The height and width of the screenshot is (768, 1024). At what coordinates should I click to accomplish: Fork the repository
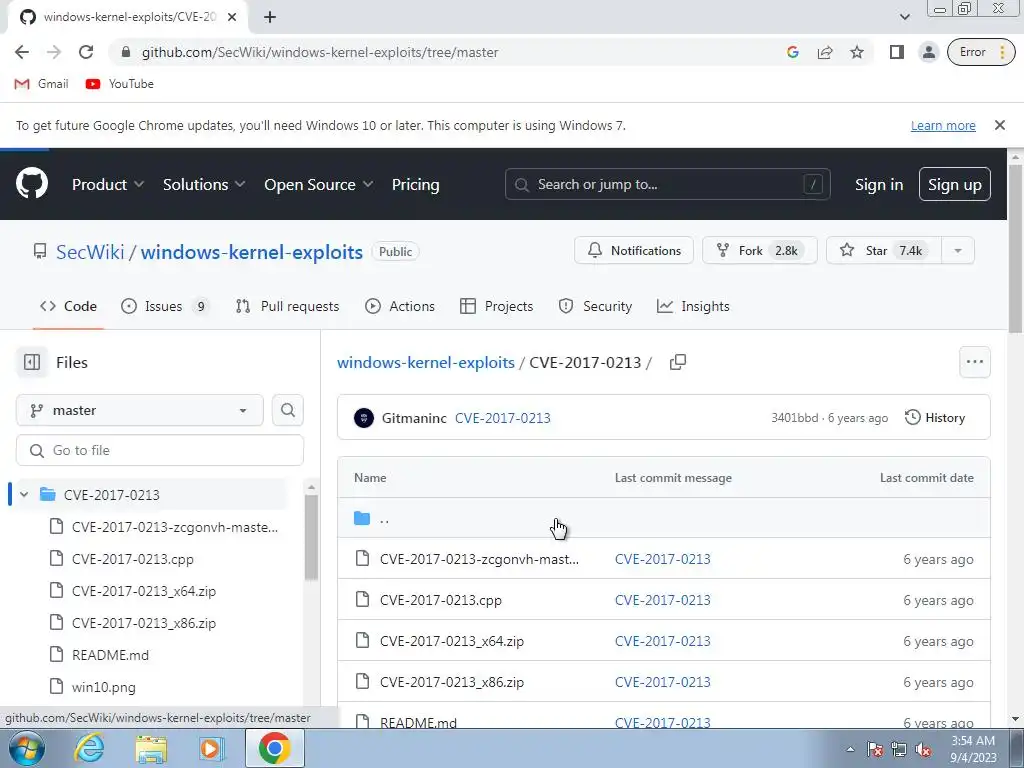coord(760,250)
